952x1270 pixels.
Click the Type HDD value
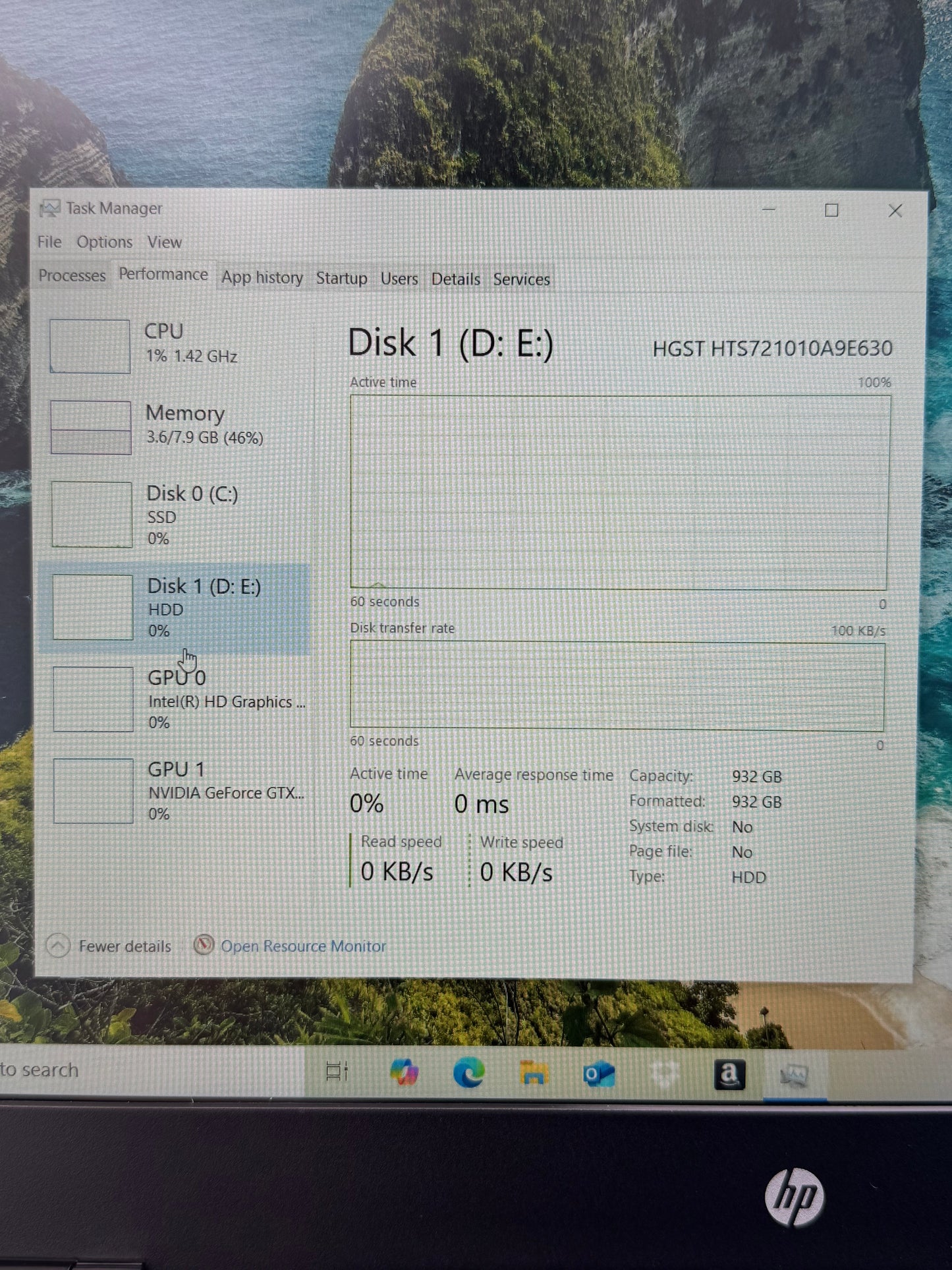pyautogui.click(x=749, y=878)
